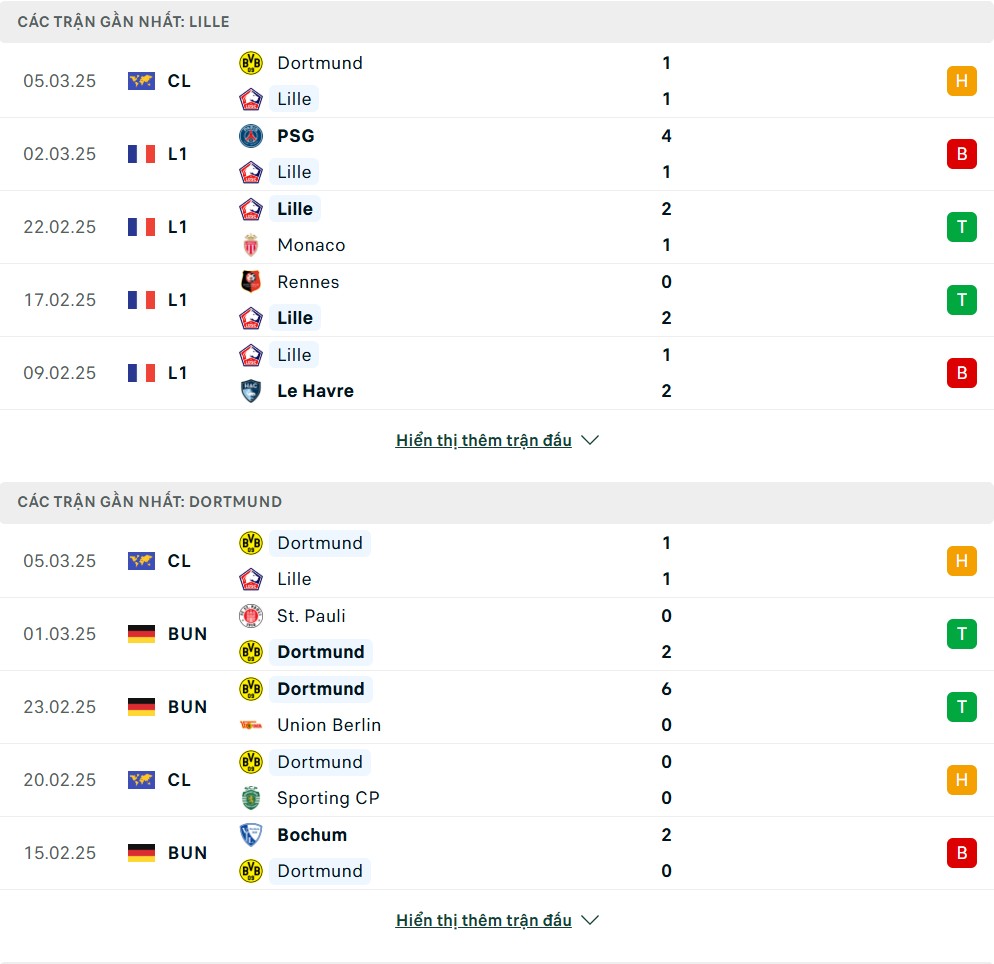This screenshot has width=994, height=964.
Task: Click the Le Havre club crest icon
Action: pos(250,390)
